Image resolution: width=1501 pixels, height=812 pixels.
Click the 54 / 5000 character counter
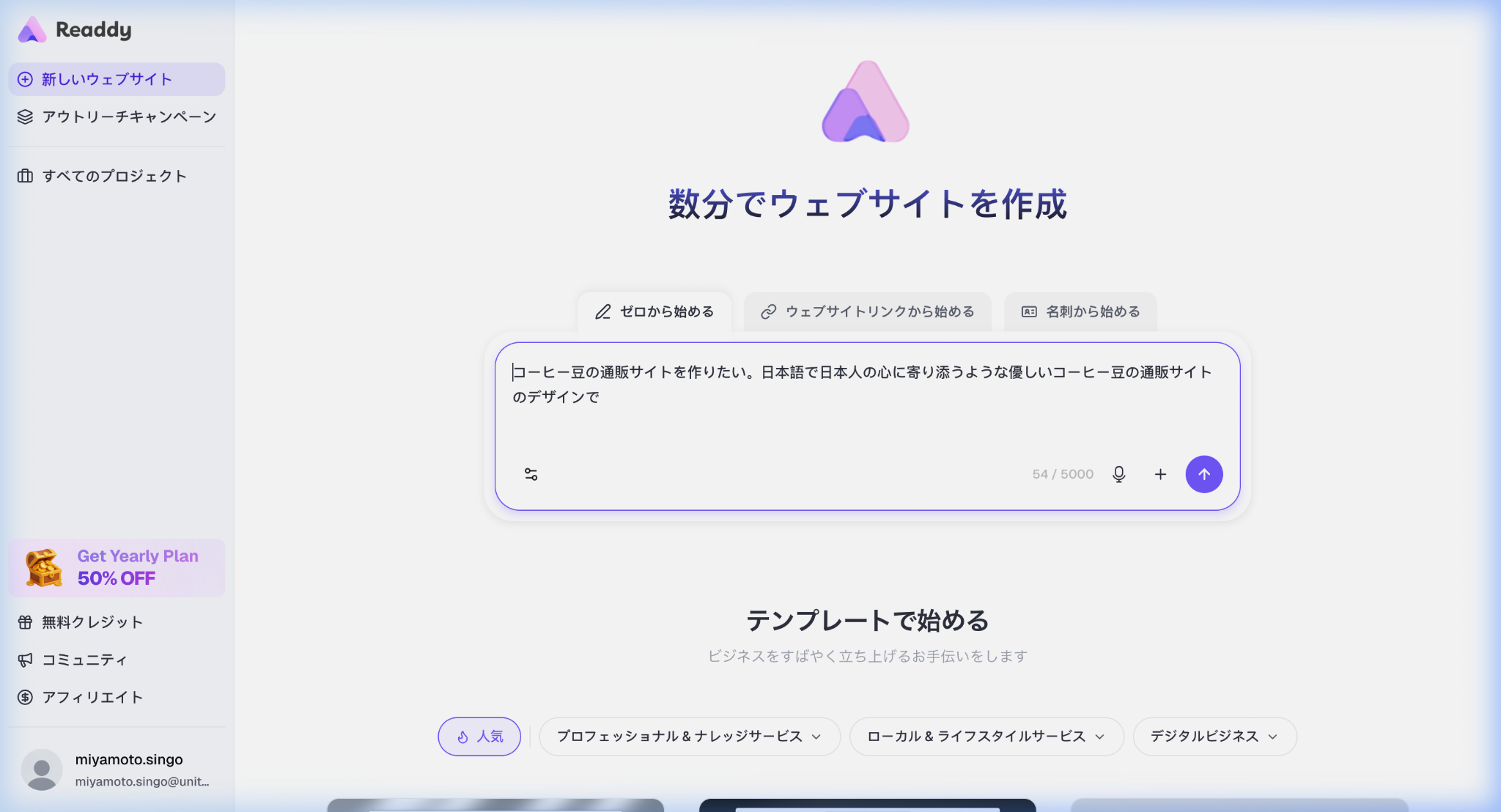1063,474
